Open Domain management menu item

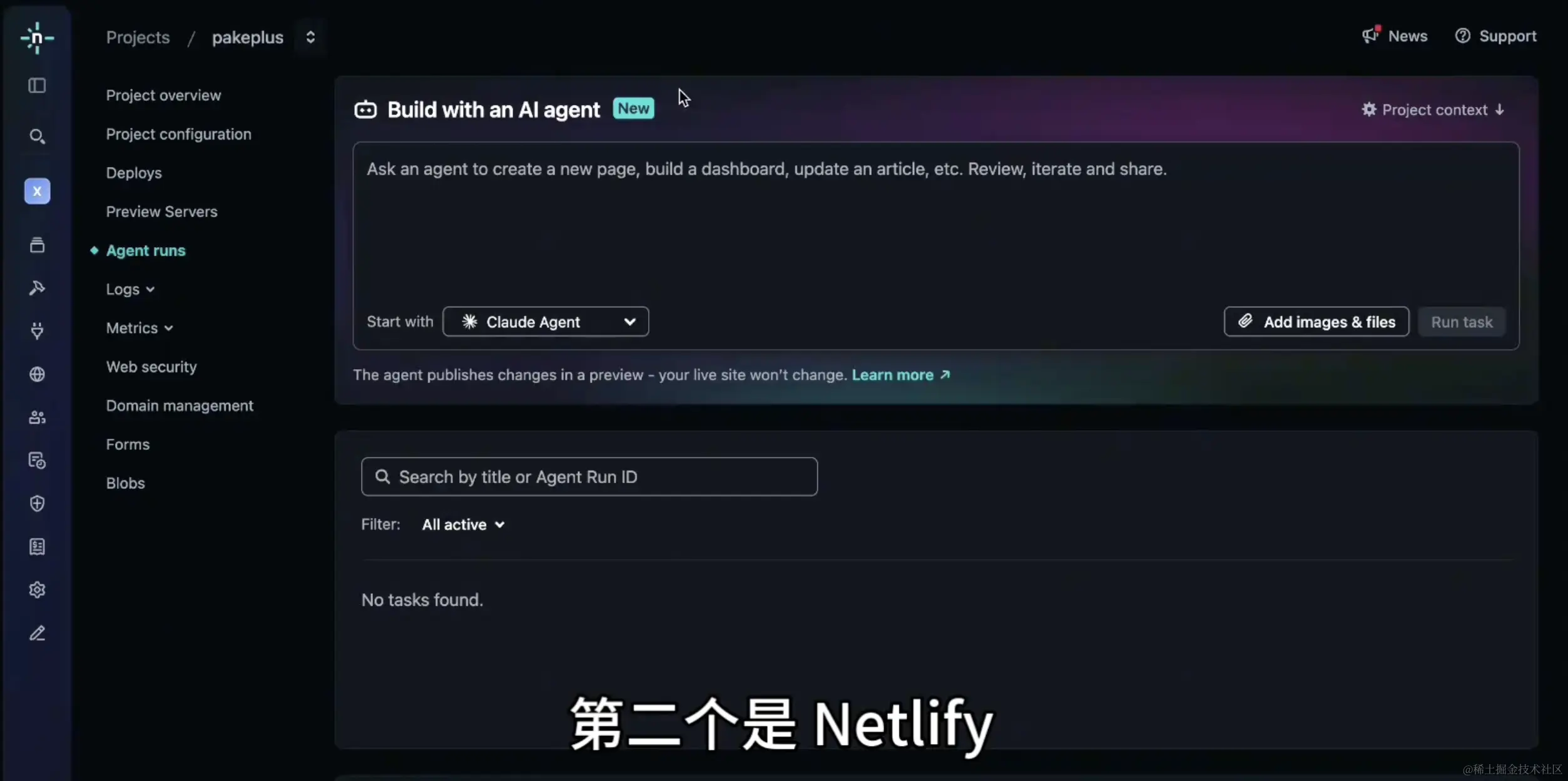(x=180, y=406)
